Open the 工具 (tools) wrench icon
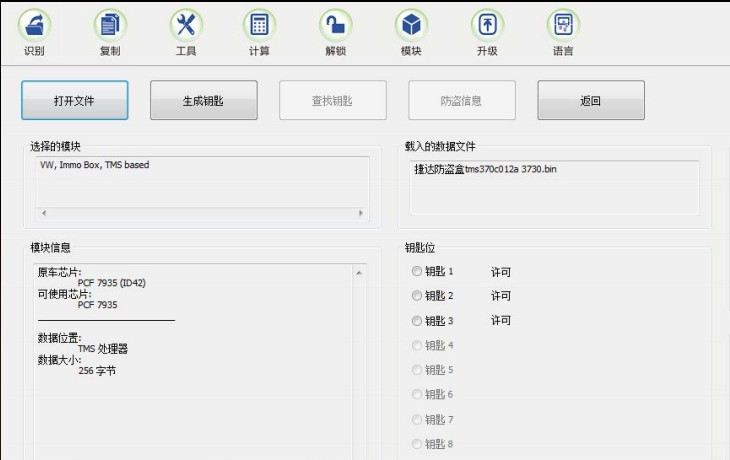This screenshot has width=730, height=460. click(186, 25)
